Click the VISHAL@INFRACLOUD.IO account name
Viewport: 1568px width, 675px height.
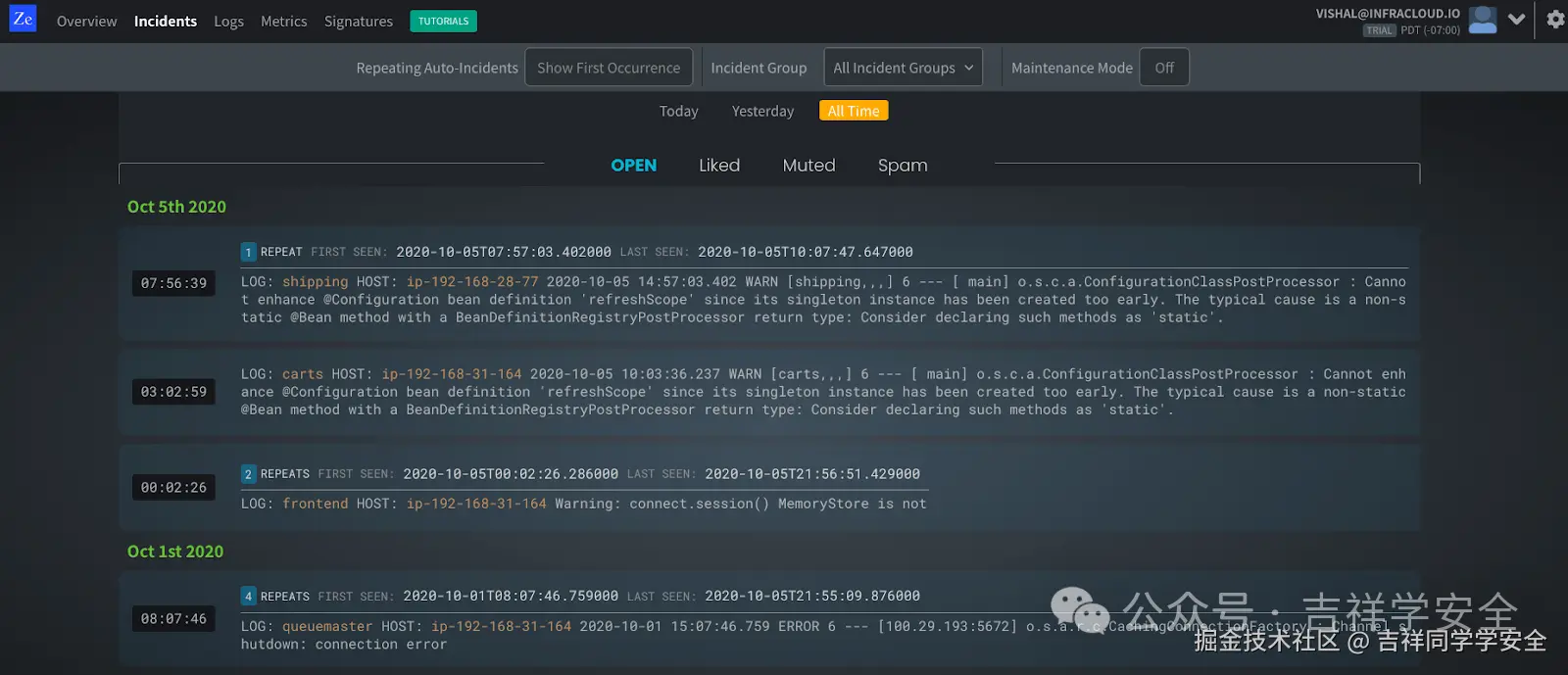pyautogui.click(x=1388, y=14)
